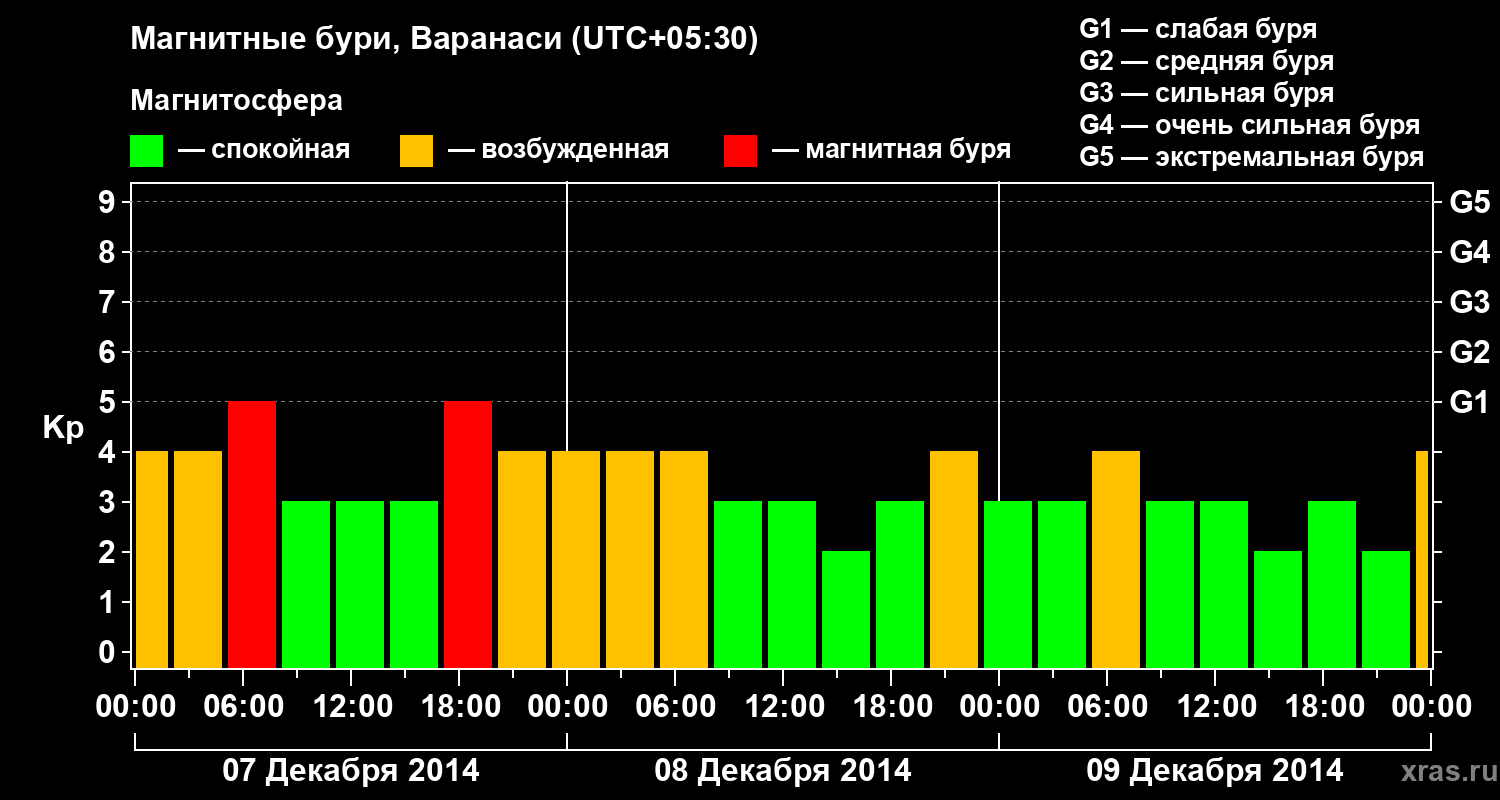This screenshot has width=1500, height=800.
Task: Click the 'G1' label on the right axis
Action: click(1469, 403)
